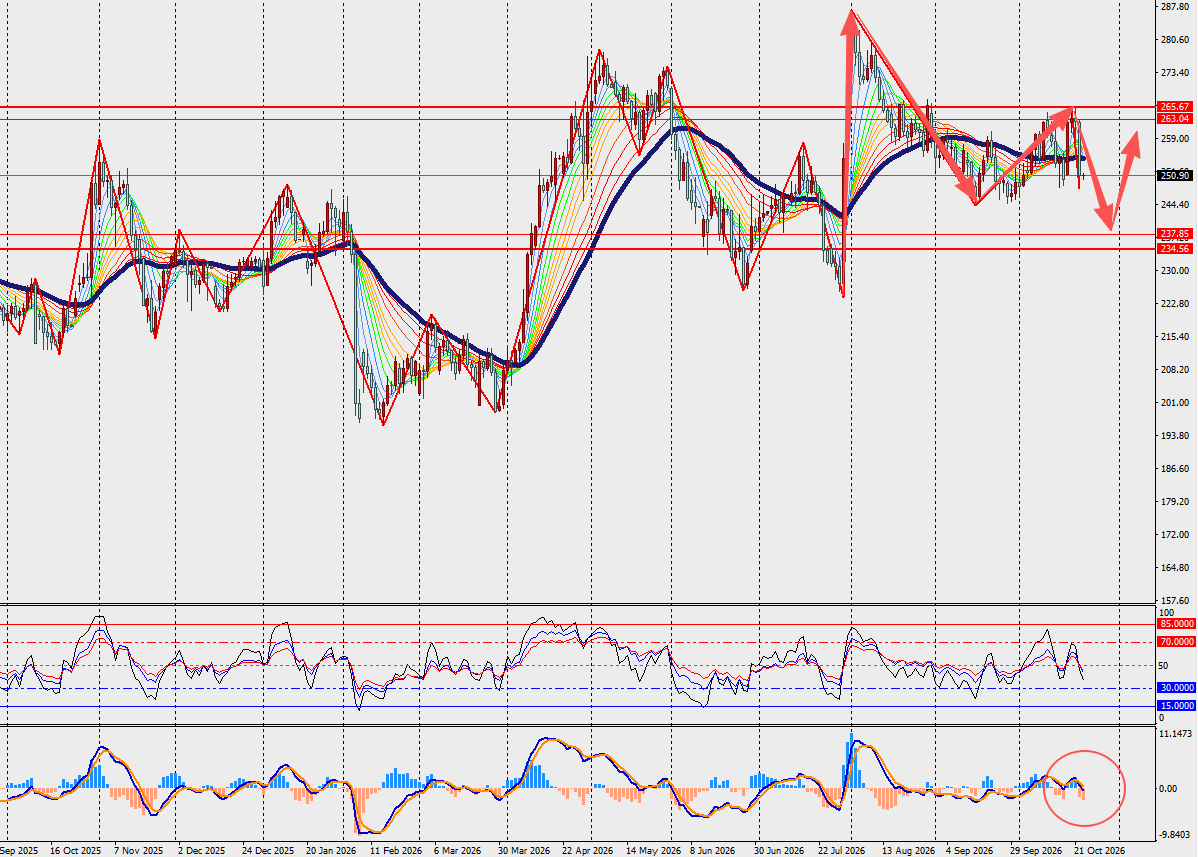1198x857 pixels.
Task: Select the 15.0000 oscillator level label
Action: coord(1177,707)
